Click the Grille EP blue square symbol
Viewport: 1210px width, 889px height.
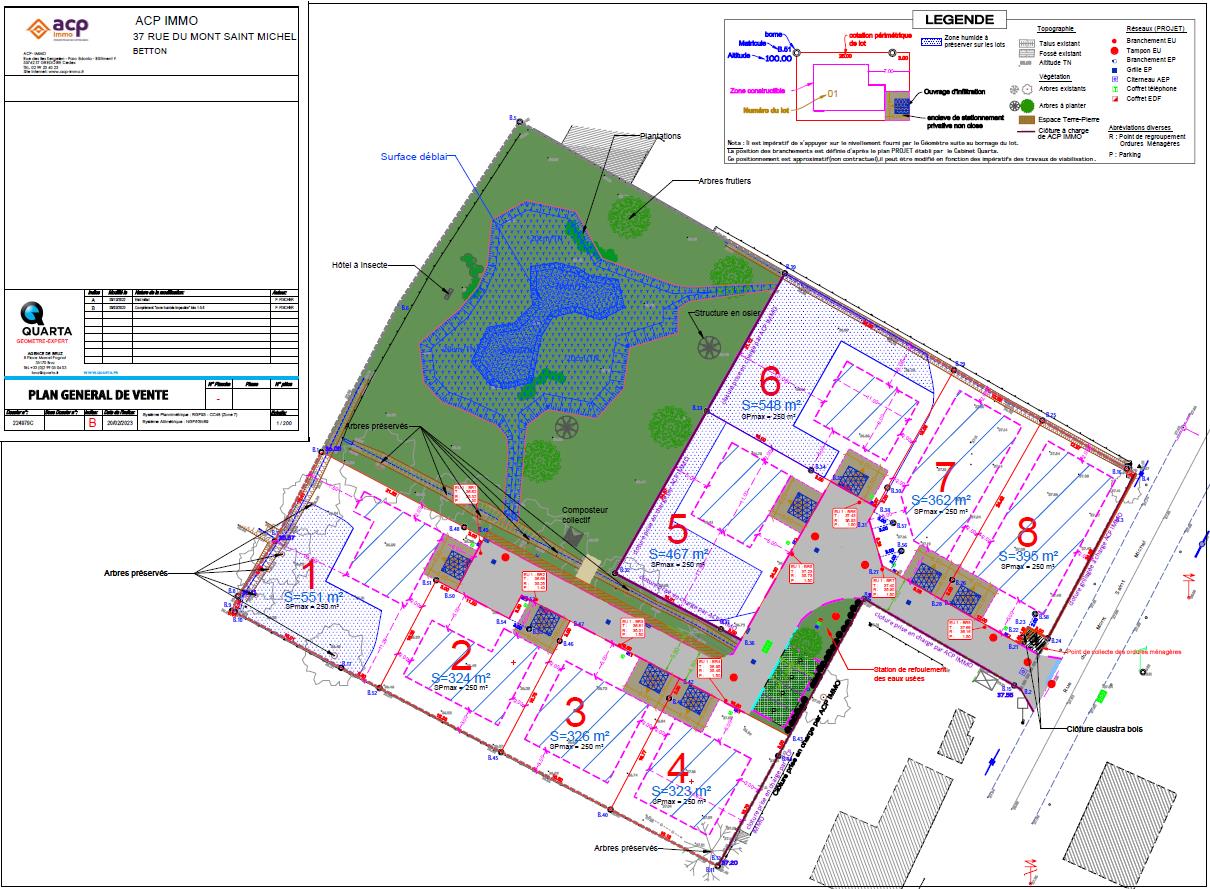1113,69
